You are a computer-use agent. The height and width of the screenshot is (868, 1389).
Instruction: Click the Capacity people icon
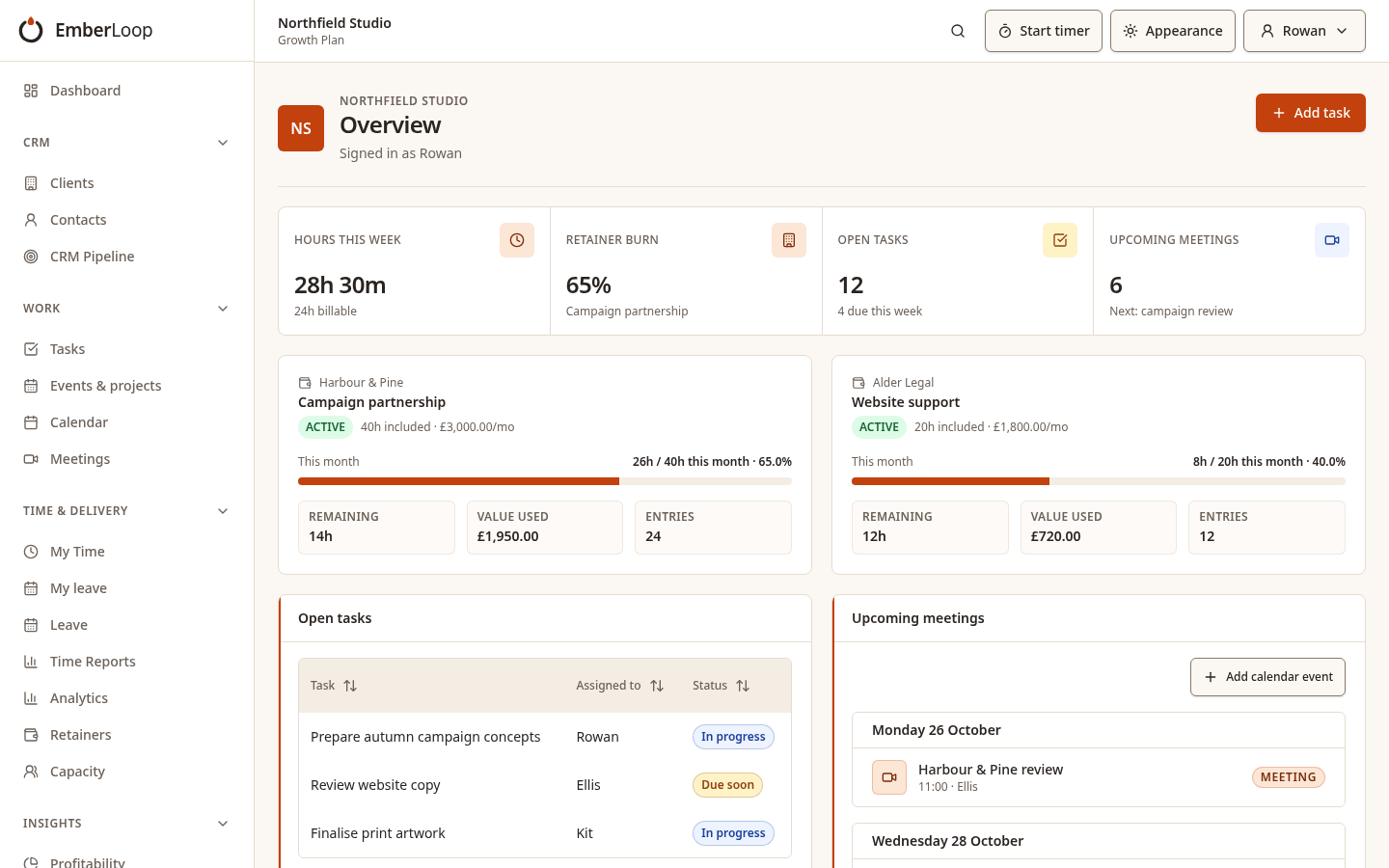click(x=31, y=772)
